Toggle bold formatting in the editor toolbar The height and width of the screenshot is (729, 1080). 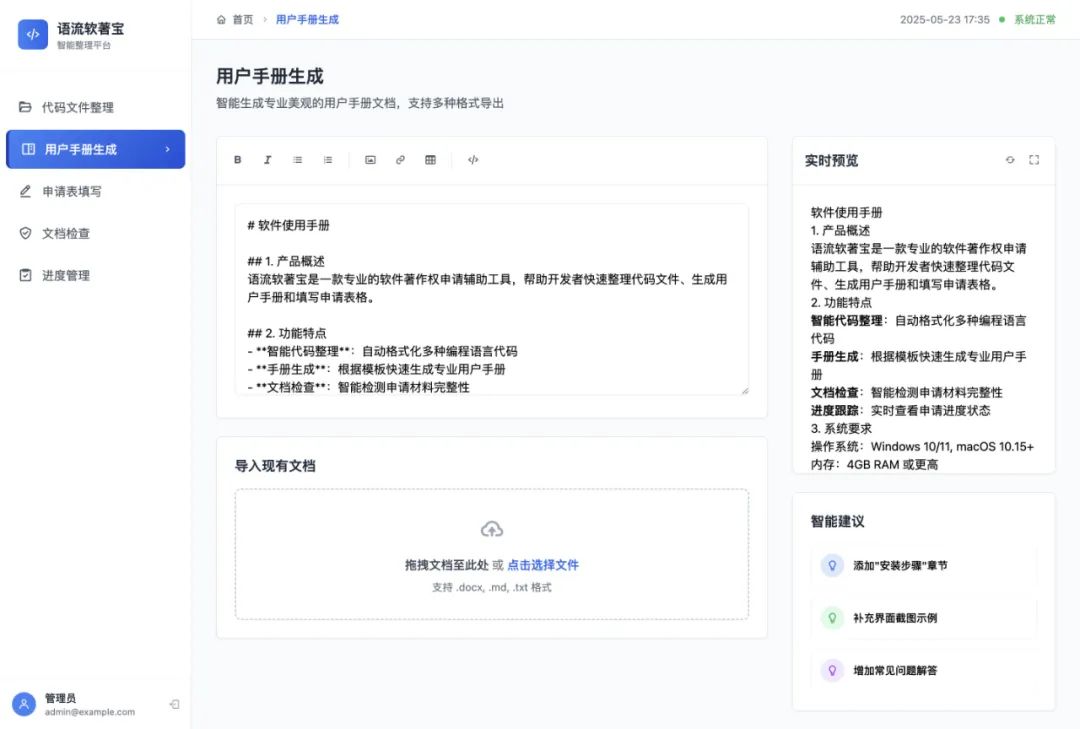[x=237, y=159]
